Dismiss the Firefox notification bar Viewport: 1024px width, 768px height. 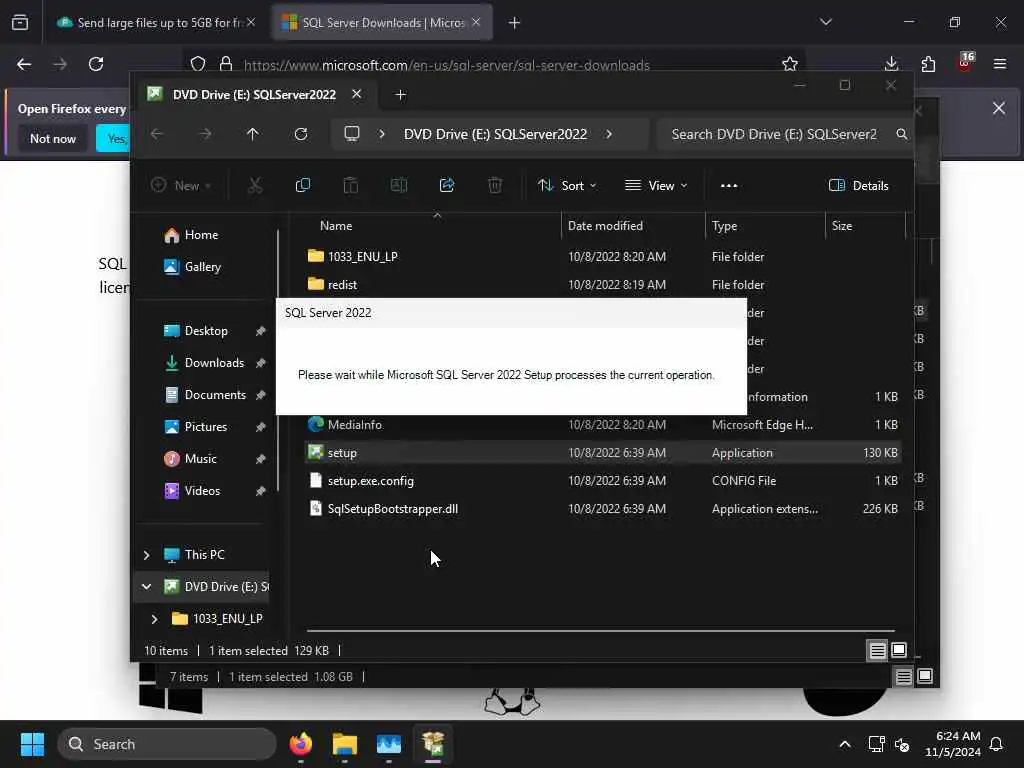pyautogui.click(x=999, y=108)
